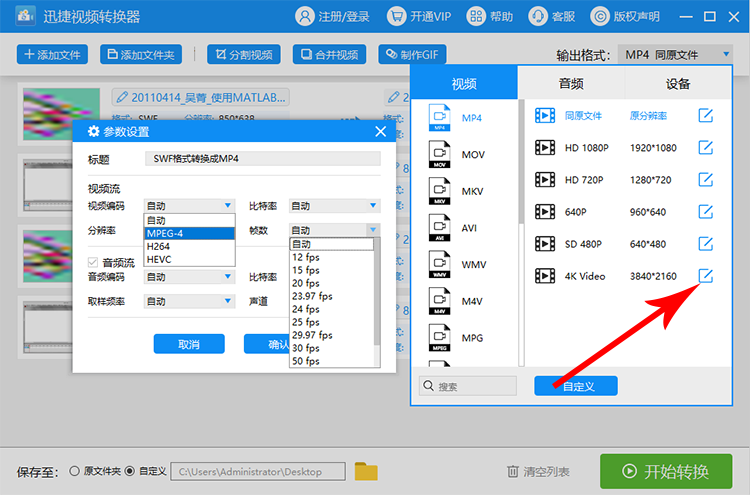Select the first video thumbnail
The height and width of the screenshot is (495, 750).
(61, 114)
